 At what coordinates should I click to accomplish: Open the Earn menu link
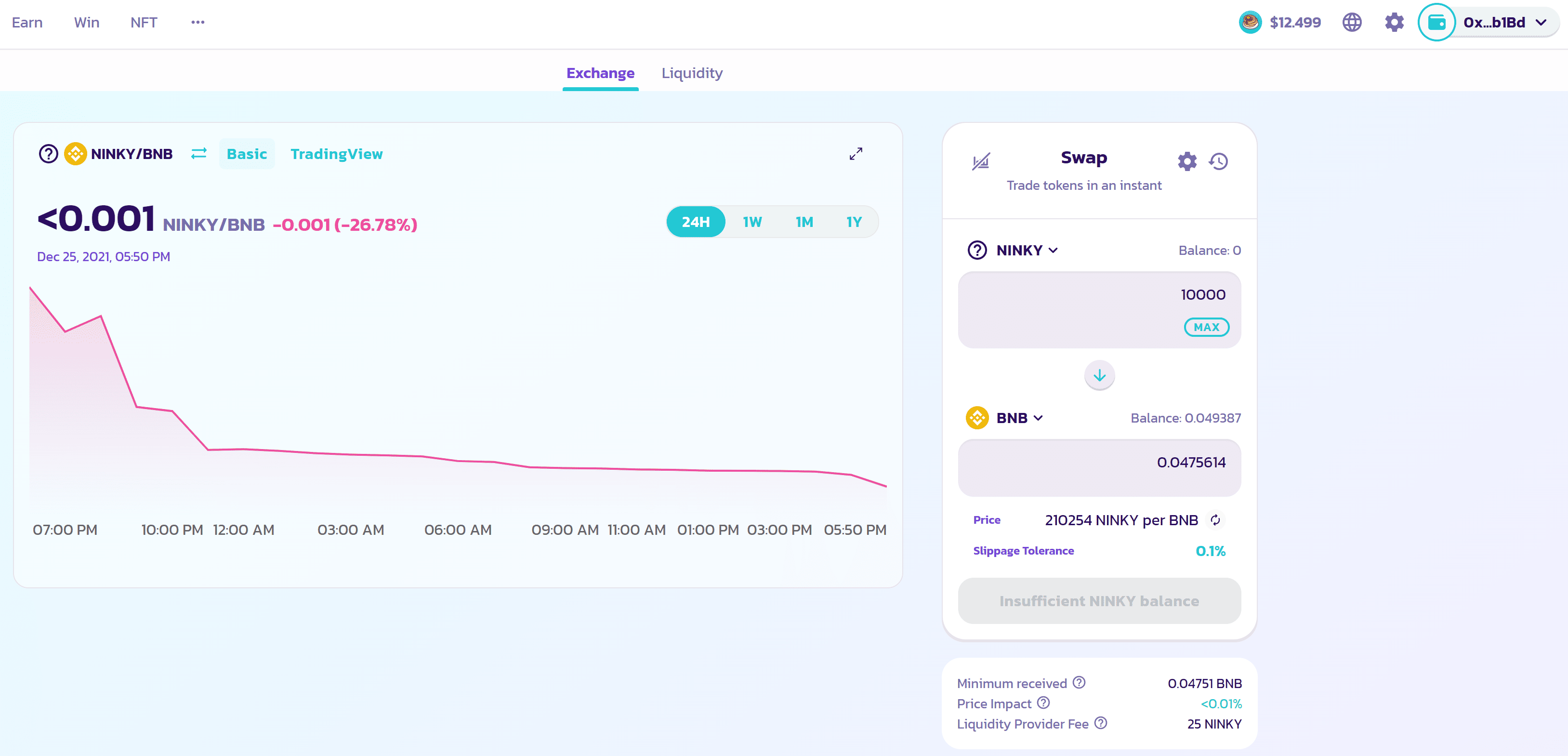pyautogui.click(x=27, y=23)
